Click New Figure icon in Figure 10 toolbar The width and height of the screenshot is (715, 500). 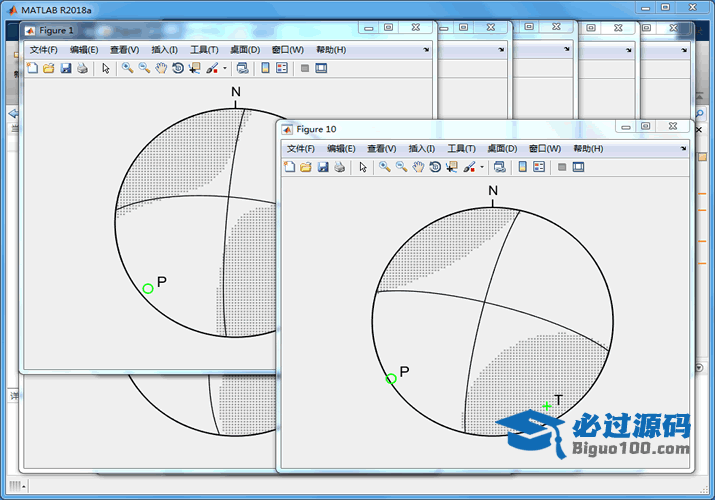(x=290, y=167)
